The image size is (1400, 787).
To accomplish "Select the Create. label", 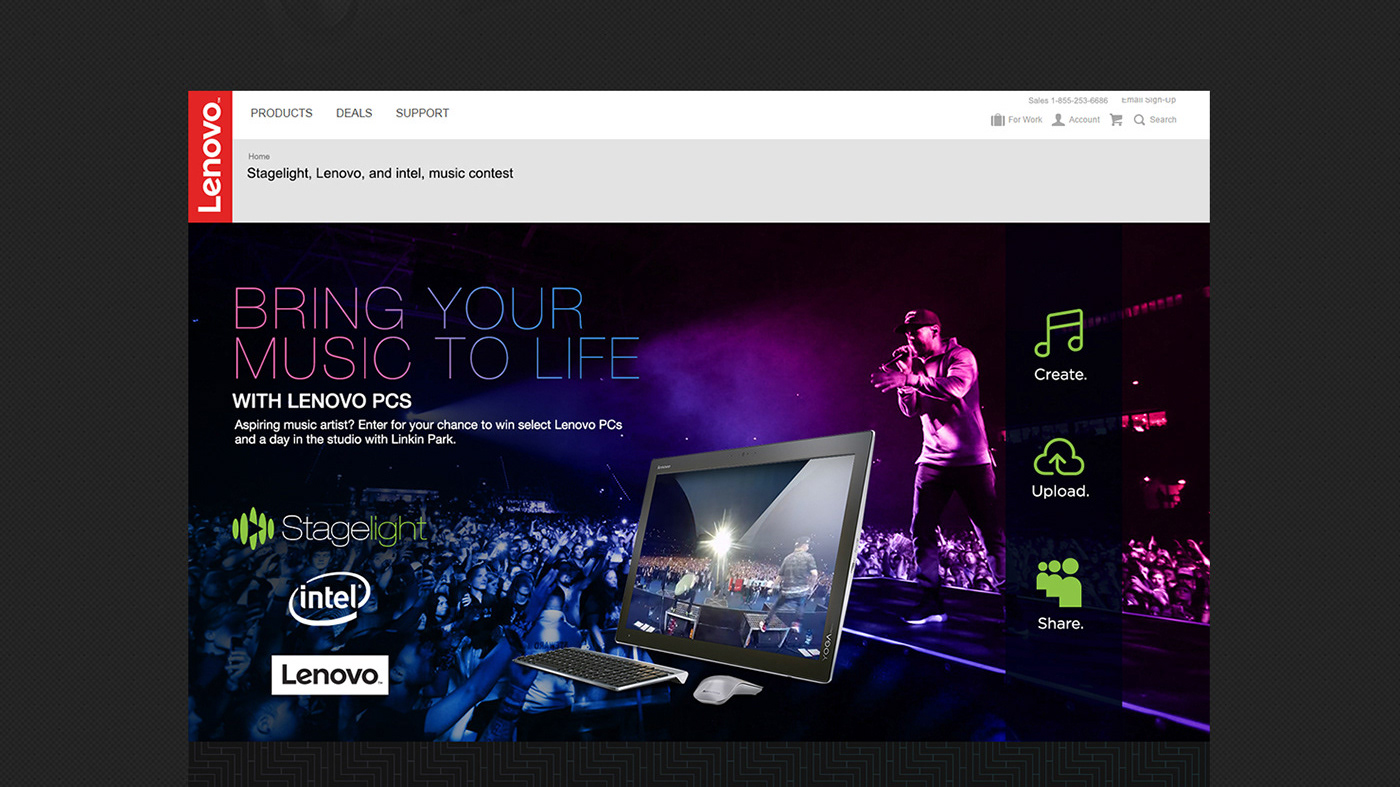I will (x=1060, y=375).
